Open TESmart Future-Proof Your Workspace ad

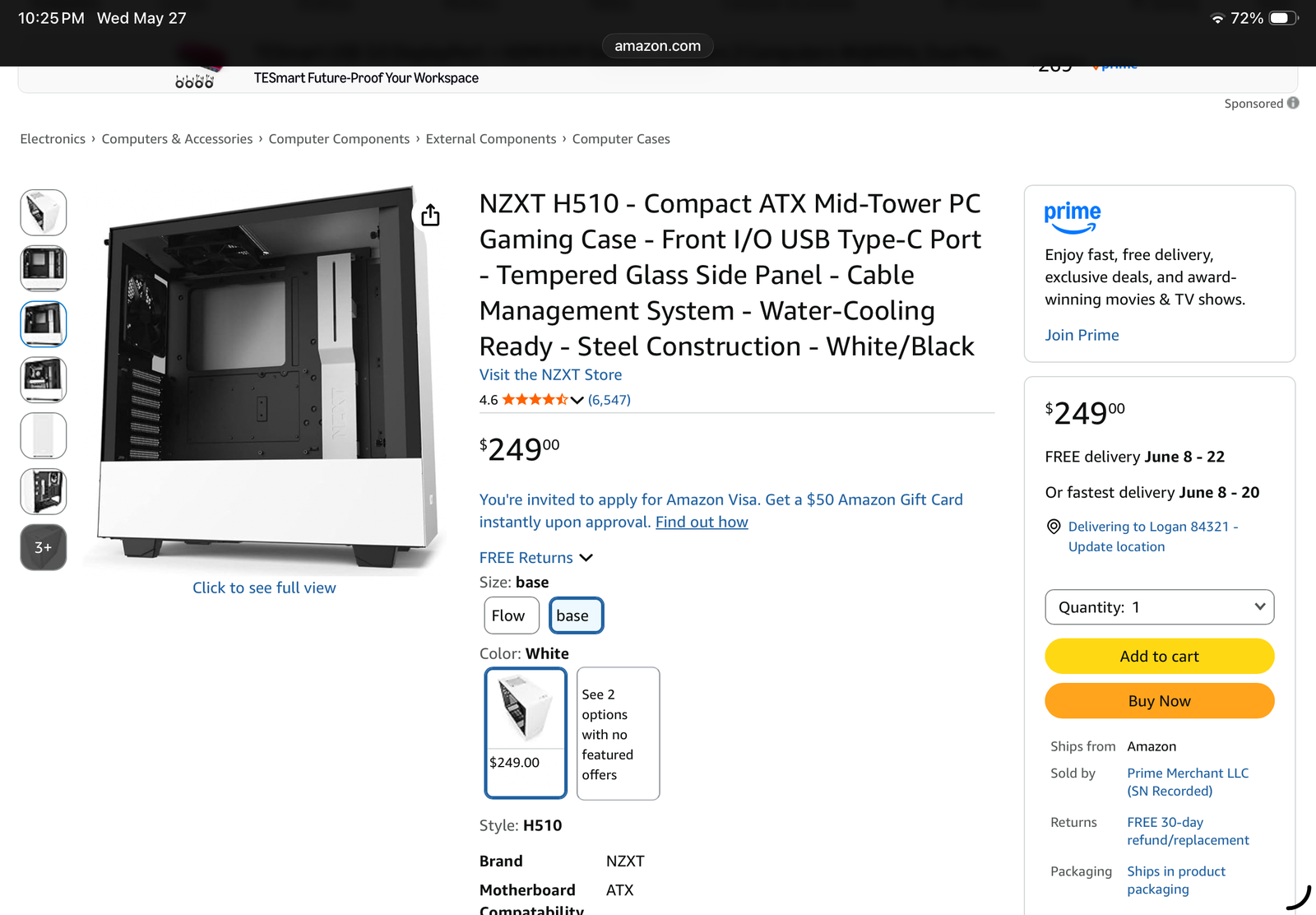pos(366,78)
